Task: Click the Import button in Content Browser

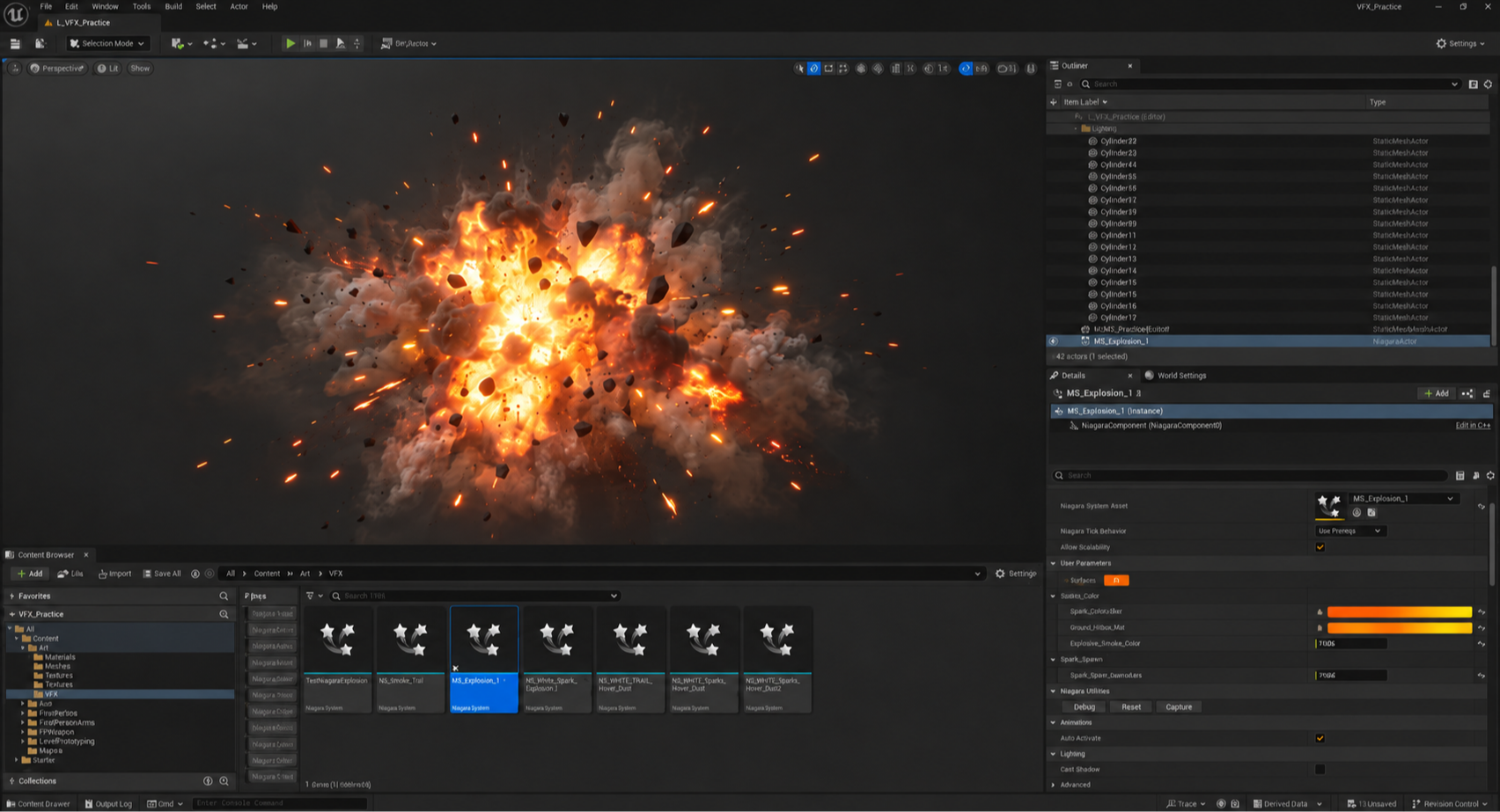Action: [114, 574]
